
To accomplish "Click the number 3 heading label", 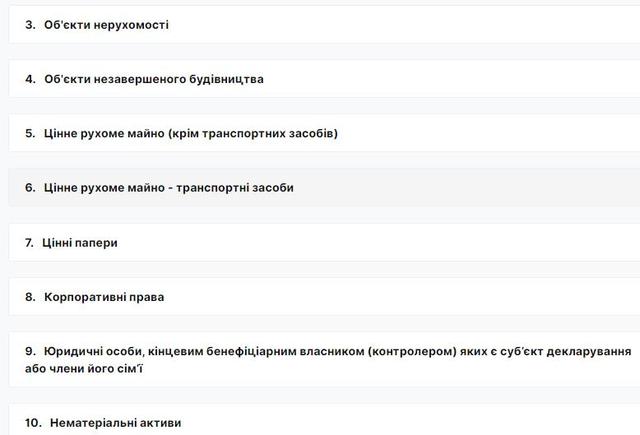I will click(30, 24).
